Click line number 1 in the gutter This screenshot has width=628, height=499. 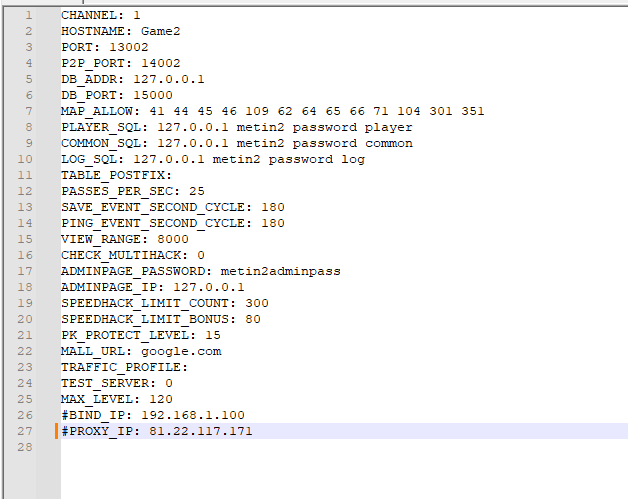coord(28,15)
